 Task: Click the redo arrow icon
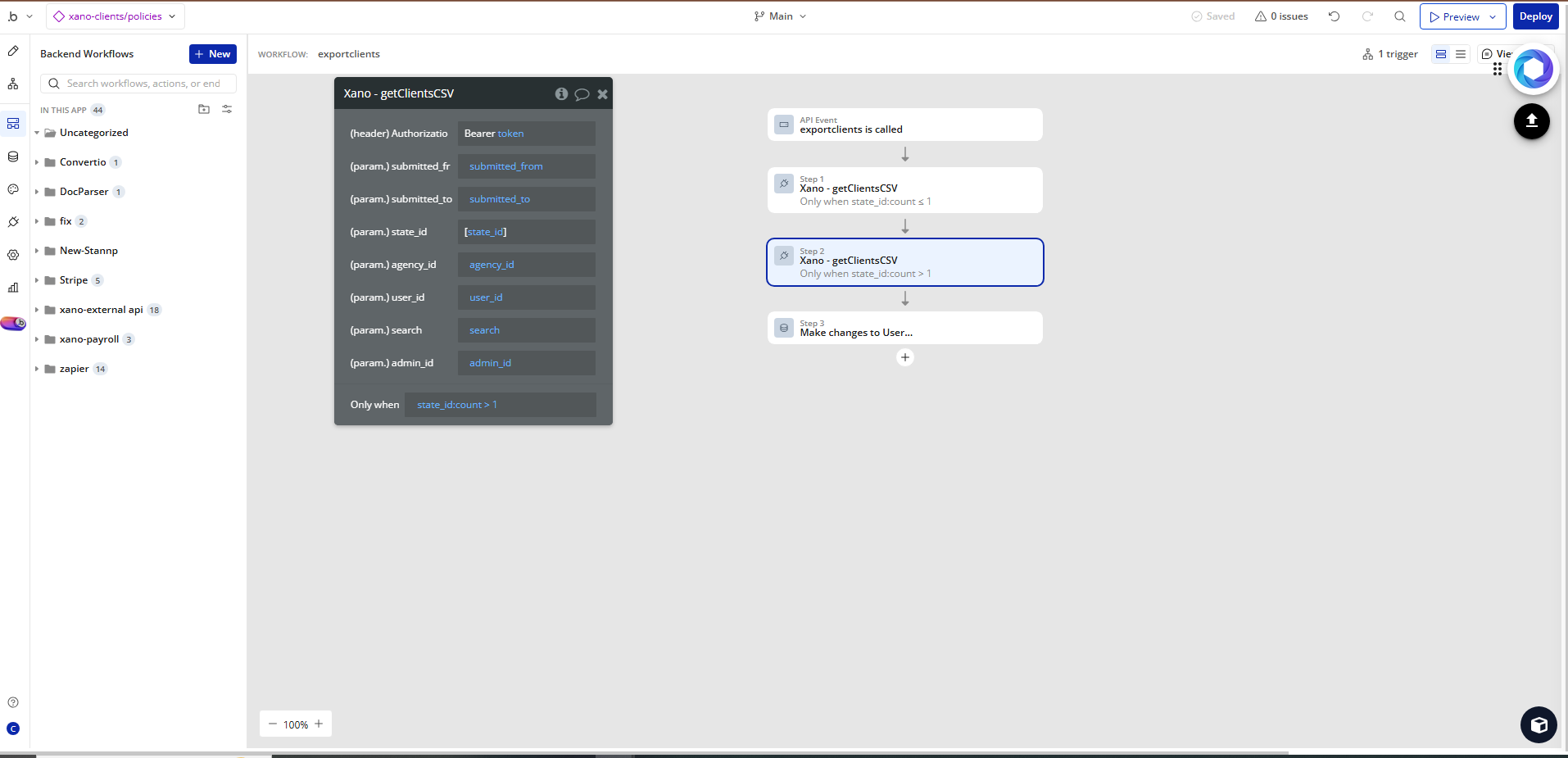[1367, 16]
